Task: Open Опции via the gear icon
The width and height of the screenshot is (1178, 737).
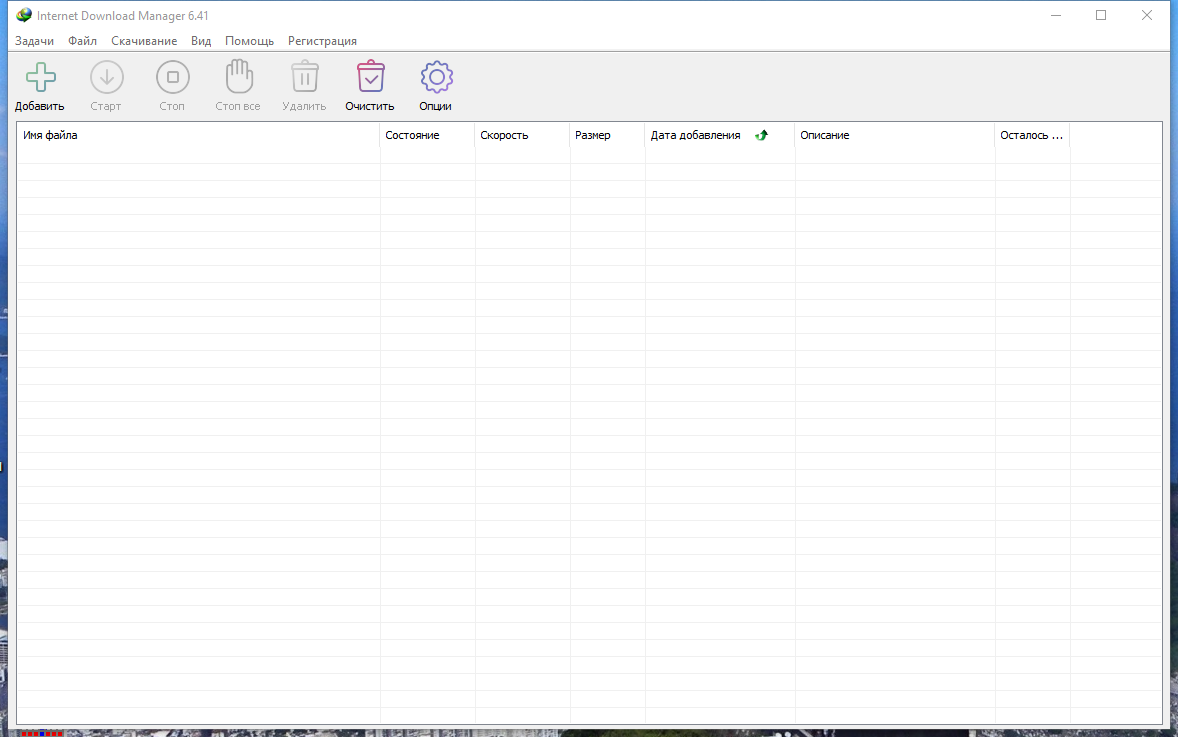Action: point(436,77)
